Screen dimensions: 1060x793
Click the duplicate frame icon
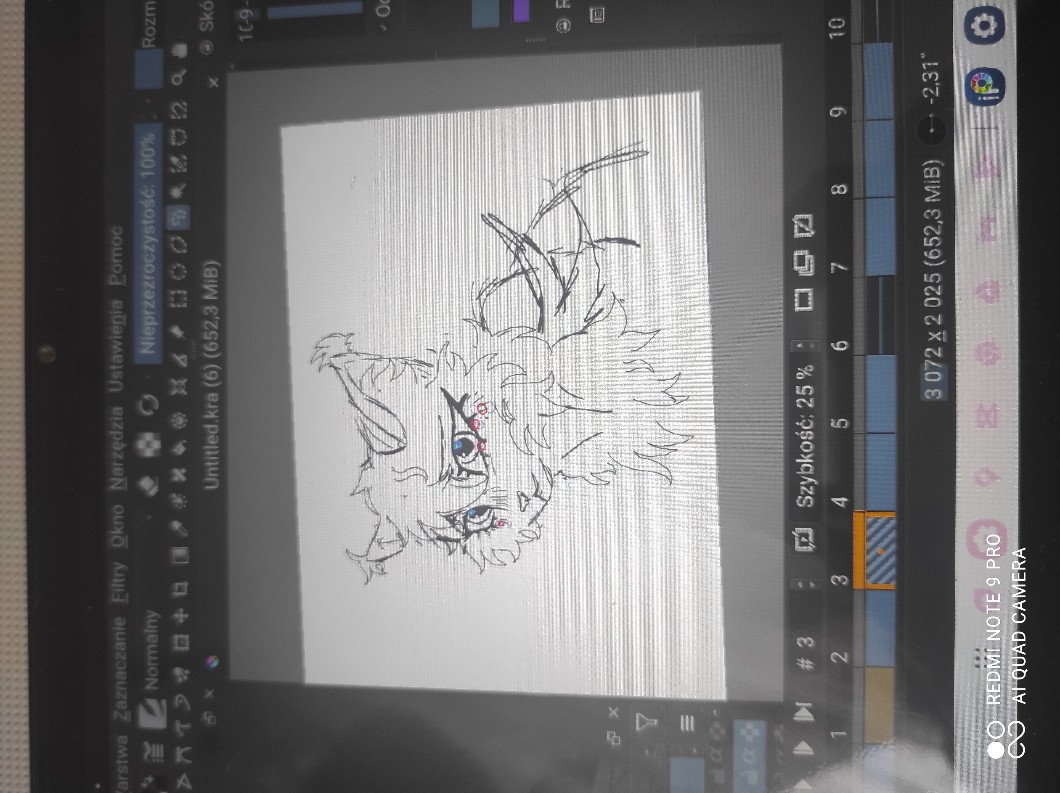pos(803,262)
